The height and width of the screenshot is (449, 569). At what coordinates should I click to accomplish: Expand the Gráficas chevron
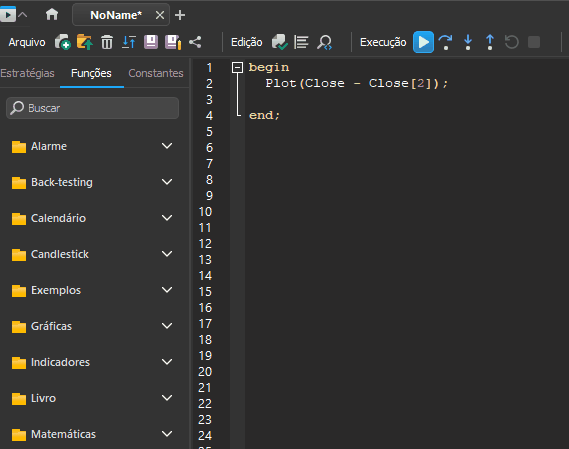pos(167,326)
